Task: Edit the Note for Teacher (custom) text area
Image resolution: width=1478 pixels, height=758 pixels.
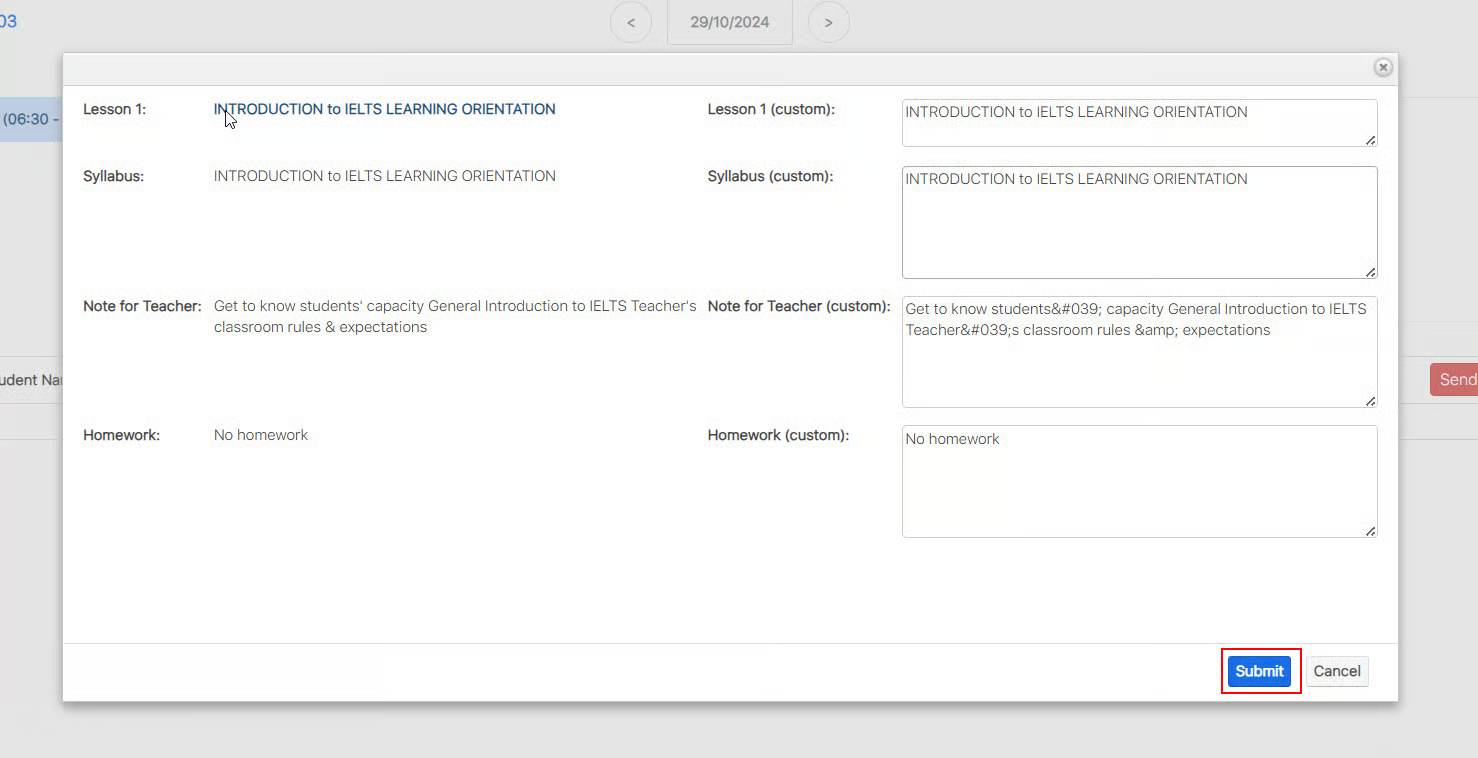Action: pyautogui.click(x=1138, y=352)
